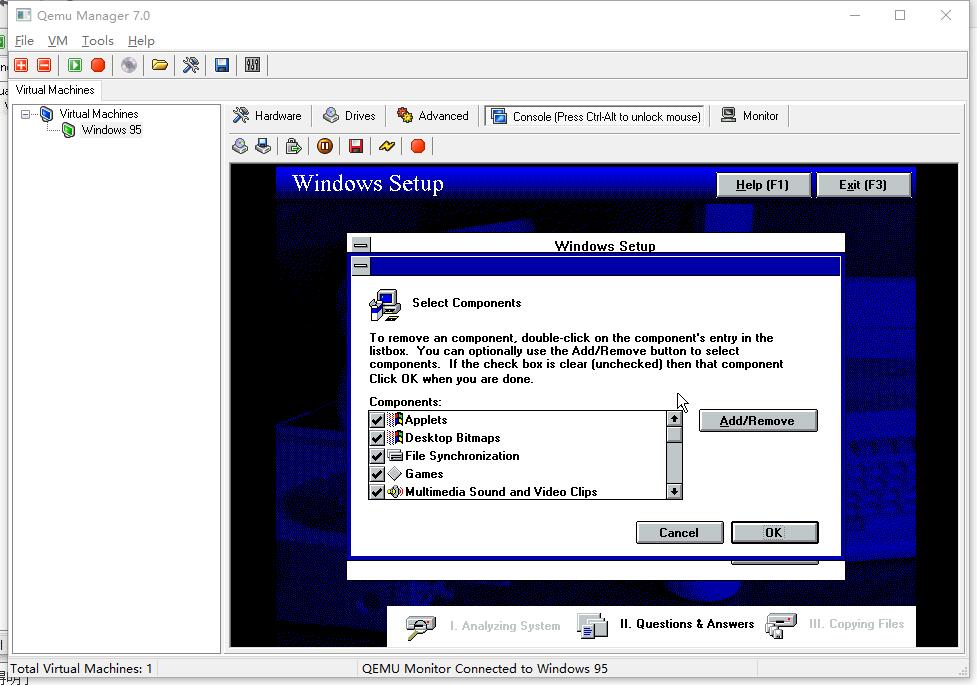The width and height of the screenshot is (977, 685).
Task: Close the Qemu Manager window
Action: point(946,15)
